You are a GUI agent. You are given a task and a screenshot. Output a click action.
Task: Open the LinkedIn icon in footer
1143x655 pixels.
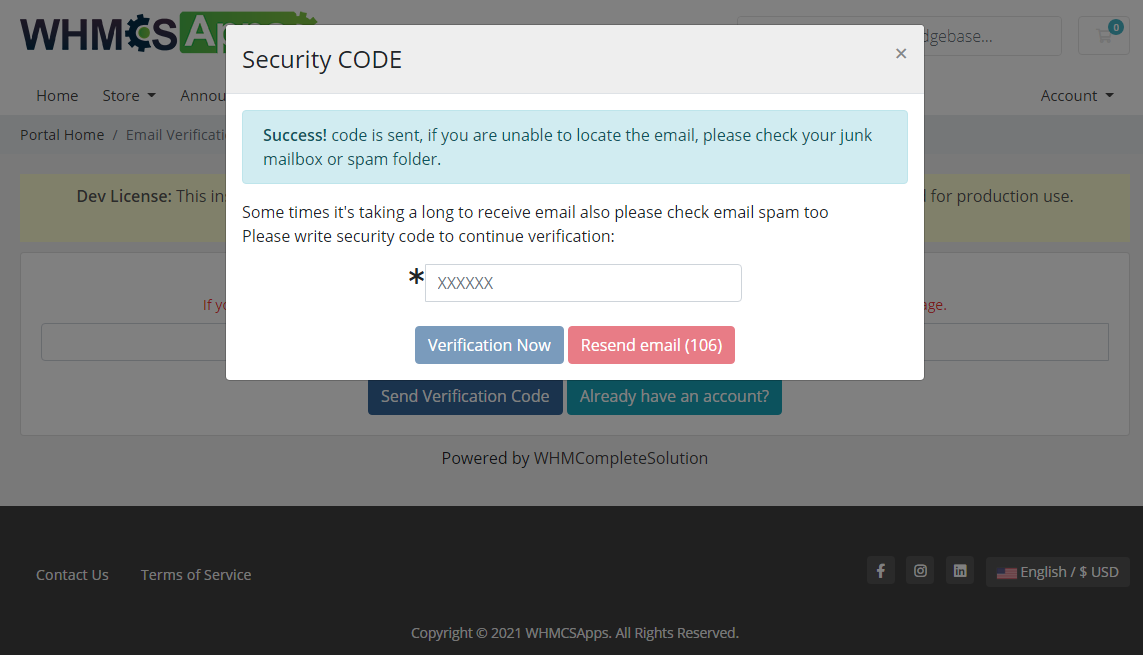(x=960, y=570)
